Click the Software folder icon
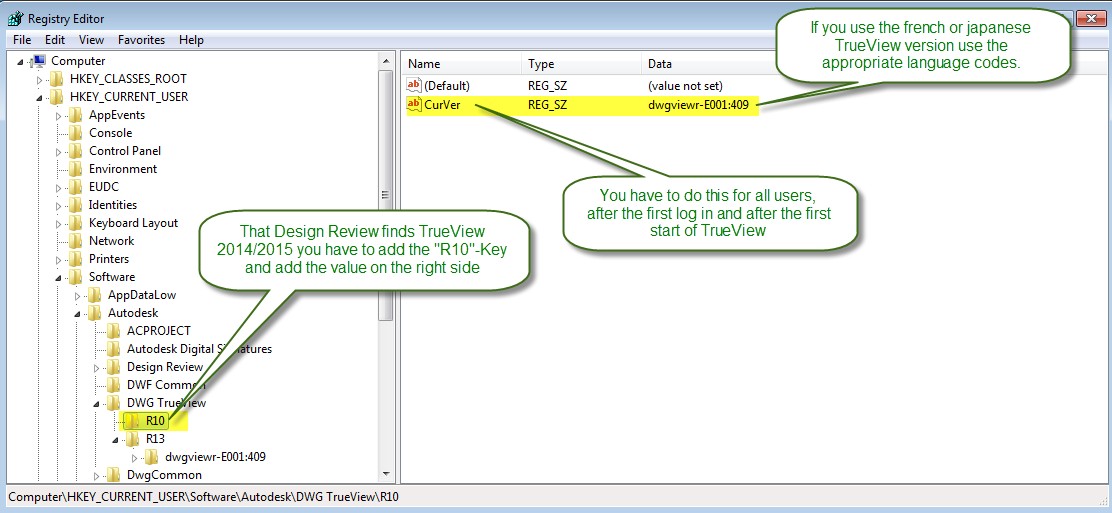The width and height of the screenshot is (1112, 513). 77,277
